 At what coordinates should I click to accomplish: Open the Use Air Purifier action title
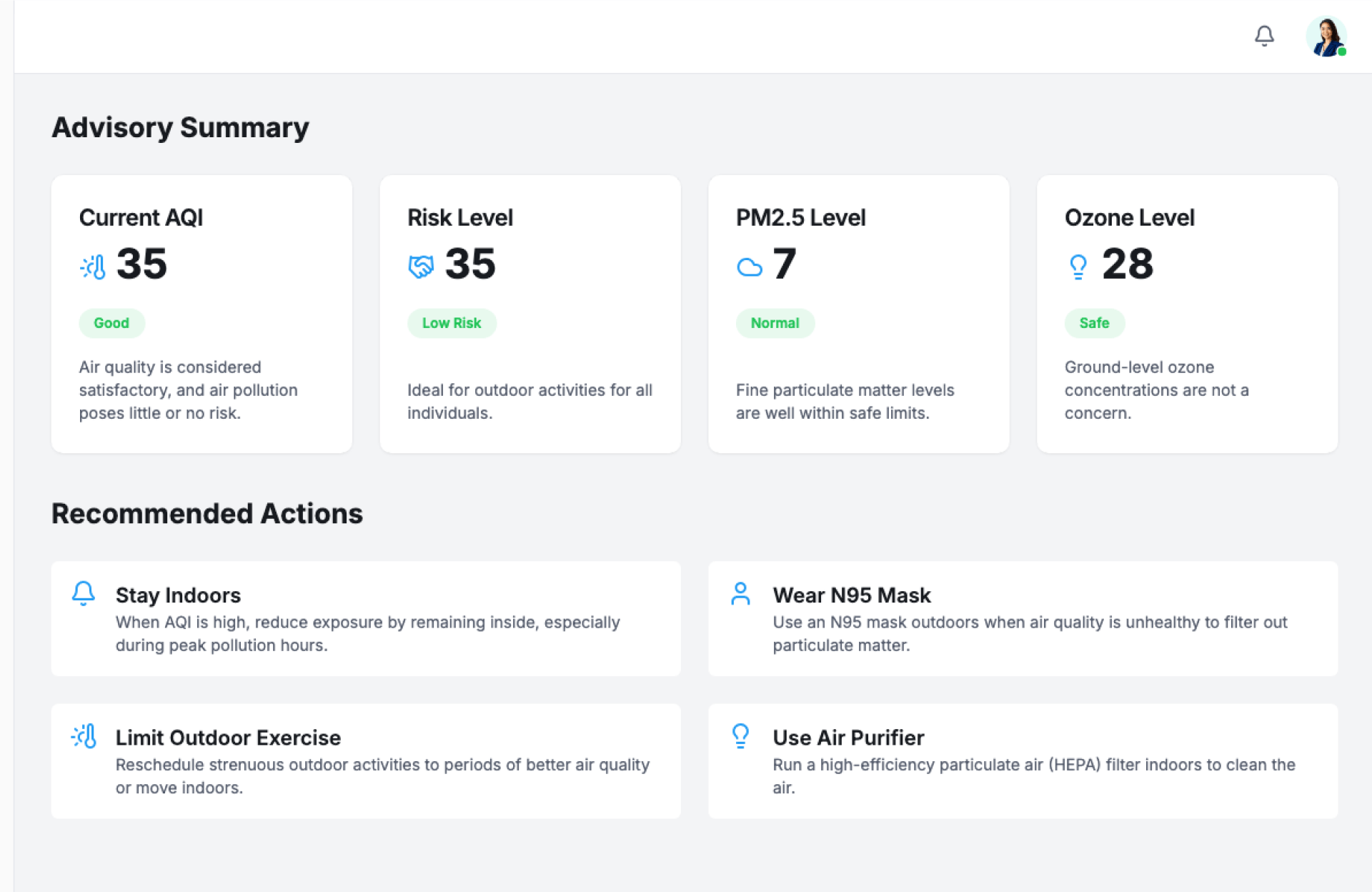coord(848,738)
